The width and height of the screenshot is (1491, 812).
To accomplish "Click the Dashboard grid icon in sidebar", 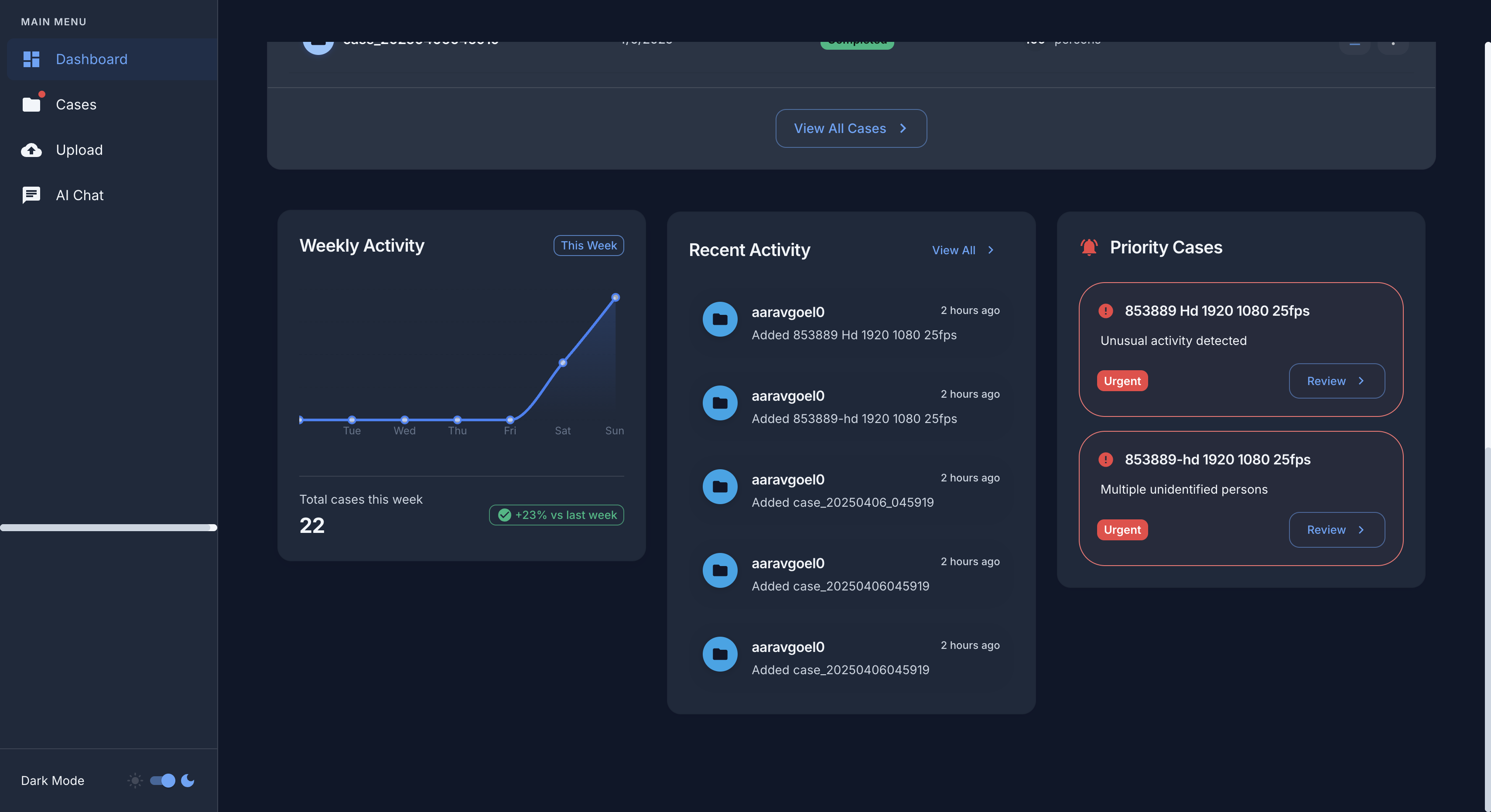I will [x=31, y=59].
